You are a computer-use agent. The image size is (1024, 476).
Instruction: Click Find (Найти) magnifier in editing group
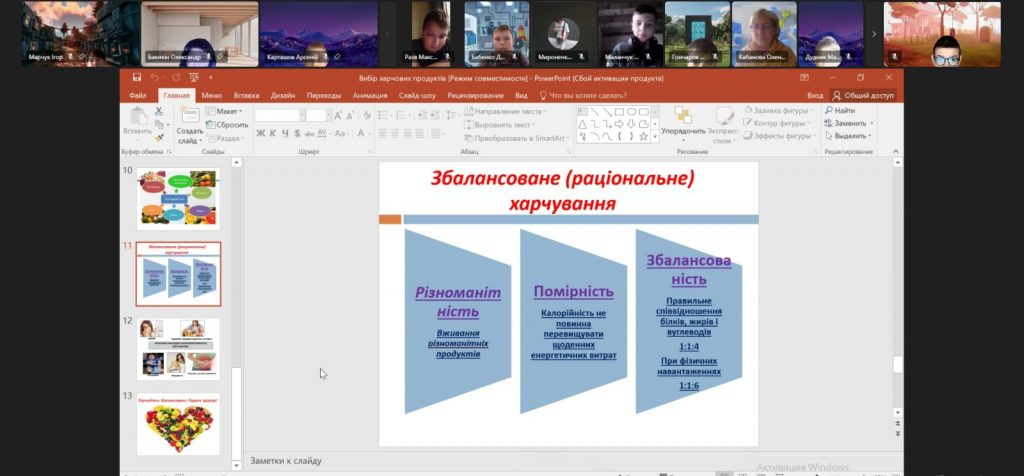pos(839,111)
